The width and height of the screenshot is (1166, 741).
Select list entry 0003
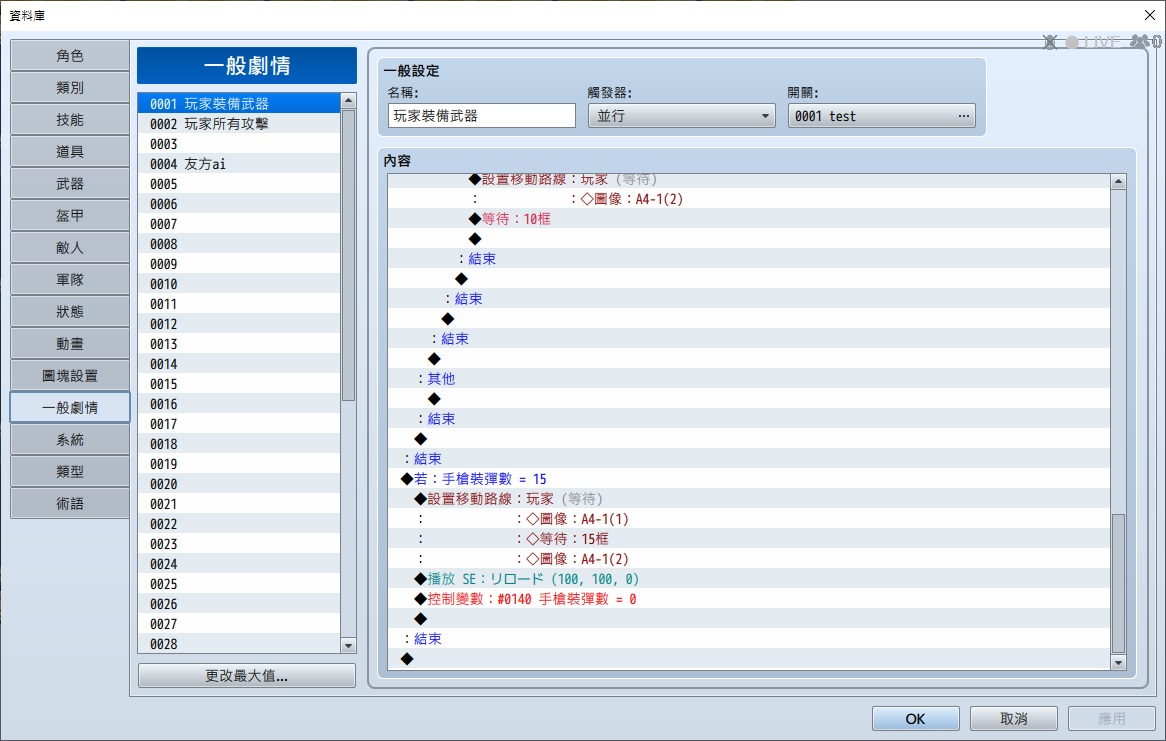(239, 144)
